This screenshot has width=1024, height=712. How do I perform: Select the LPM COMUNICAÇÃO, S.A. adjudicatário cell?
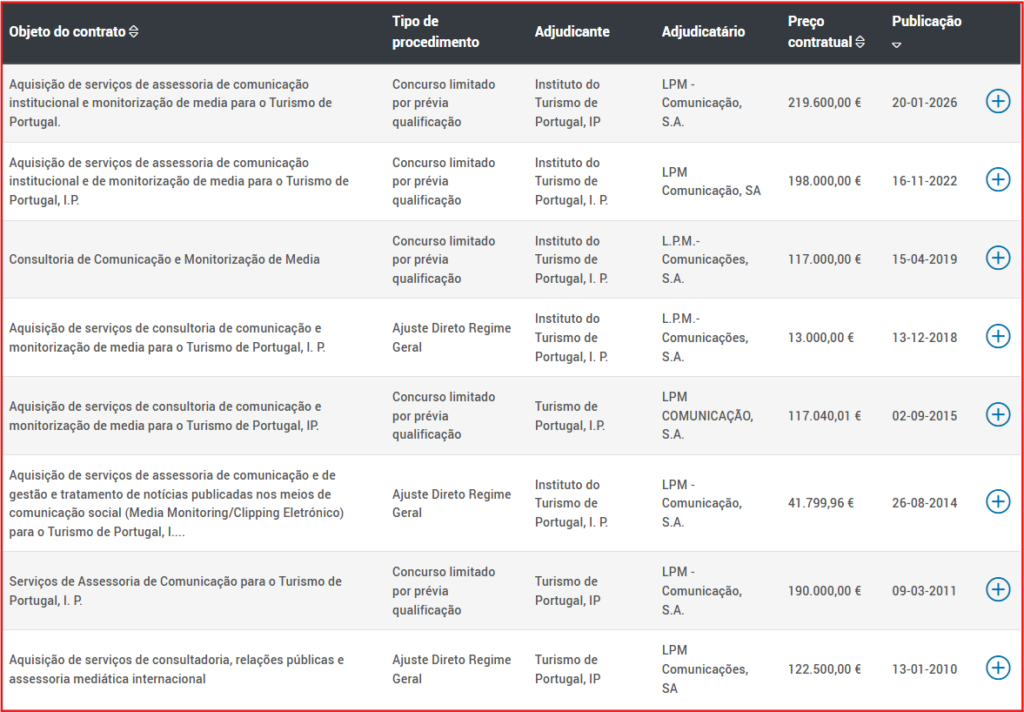[x=706, y=415]
